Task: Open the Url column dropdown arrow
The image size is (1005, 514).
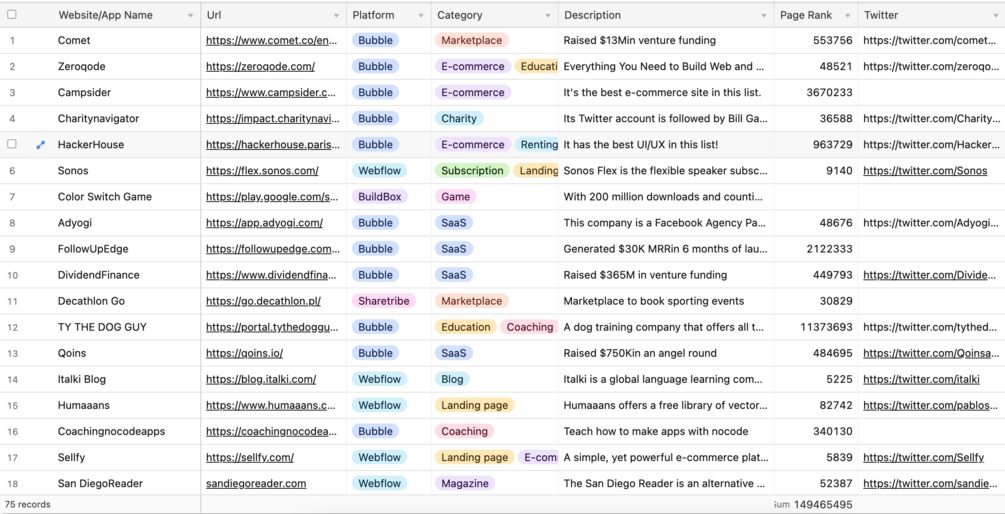Action: click(x=337, y=15)
